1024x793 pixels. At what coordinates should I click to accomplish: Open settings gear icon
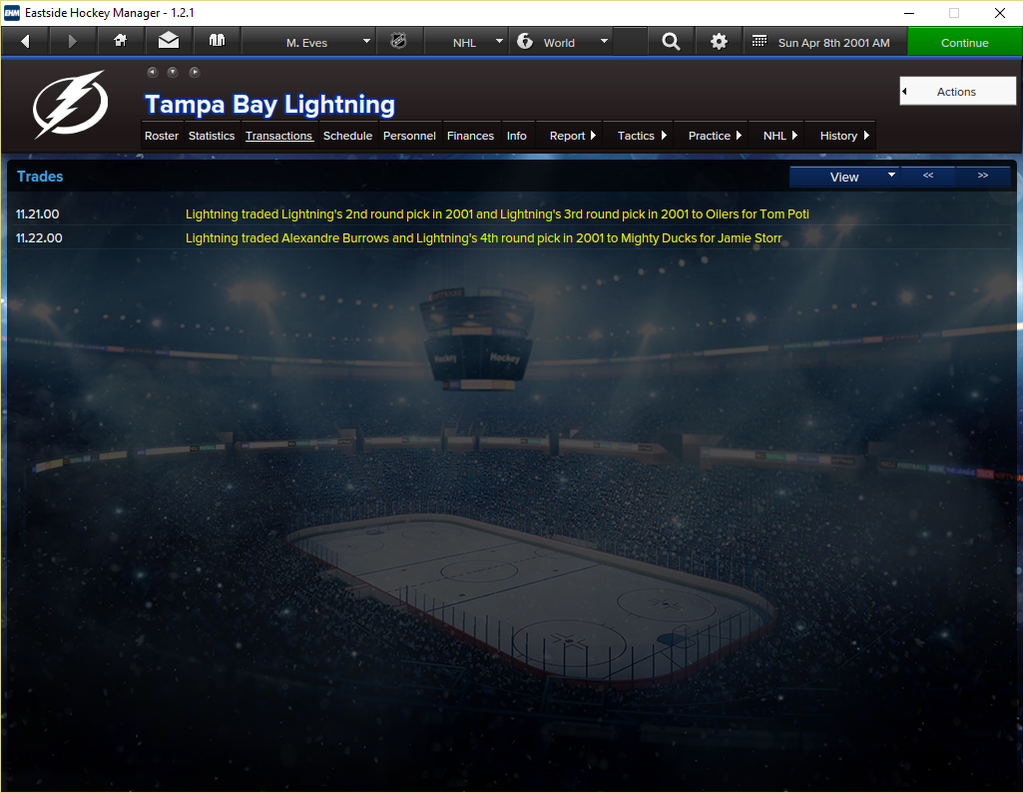click(718, 42)
